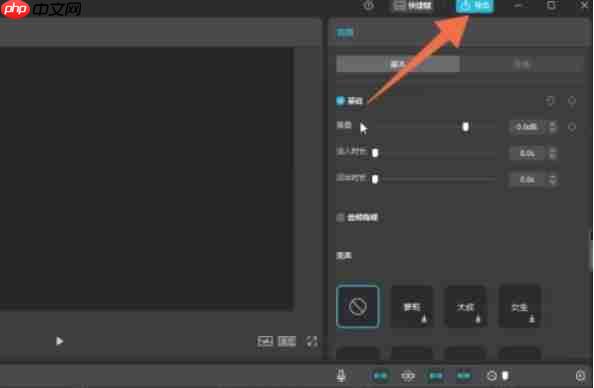Select the 基本 sub-tab
The width and height of the screenshot is (594, 388).
[398, 64]
